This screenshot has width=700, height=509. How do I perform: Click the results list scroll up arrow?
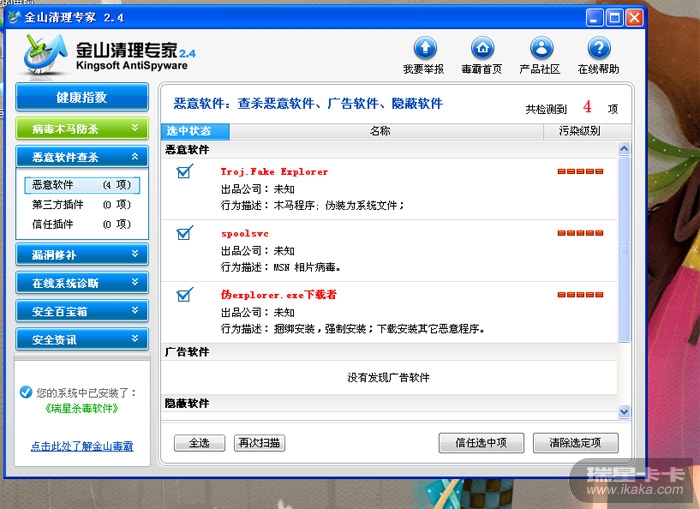[624, 148]
